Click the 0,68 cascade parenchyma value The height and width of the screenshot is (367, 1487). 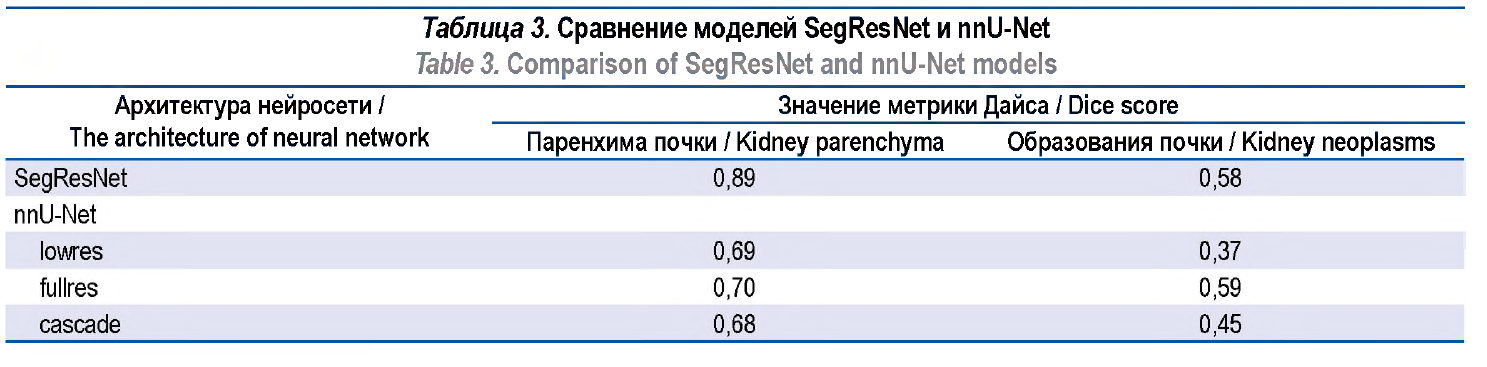click(734, 324)
